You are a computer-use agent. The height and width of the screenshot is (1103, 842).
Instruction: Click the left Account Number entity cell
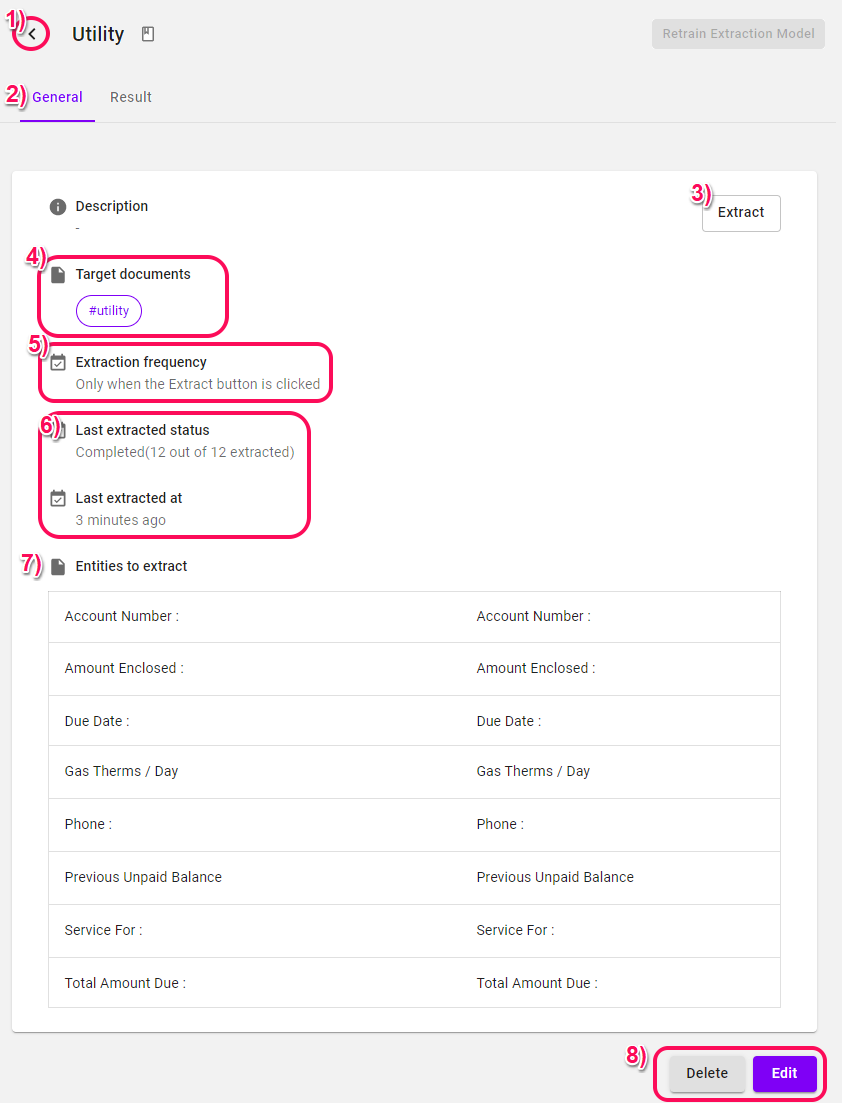coord(254,616)
